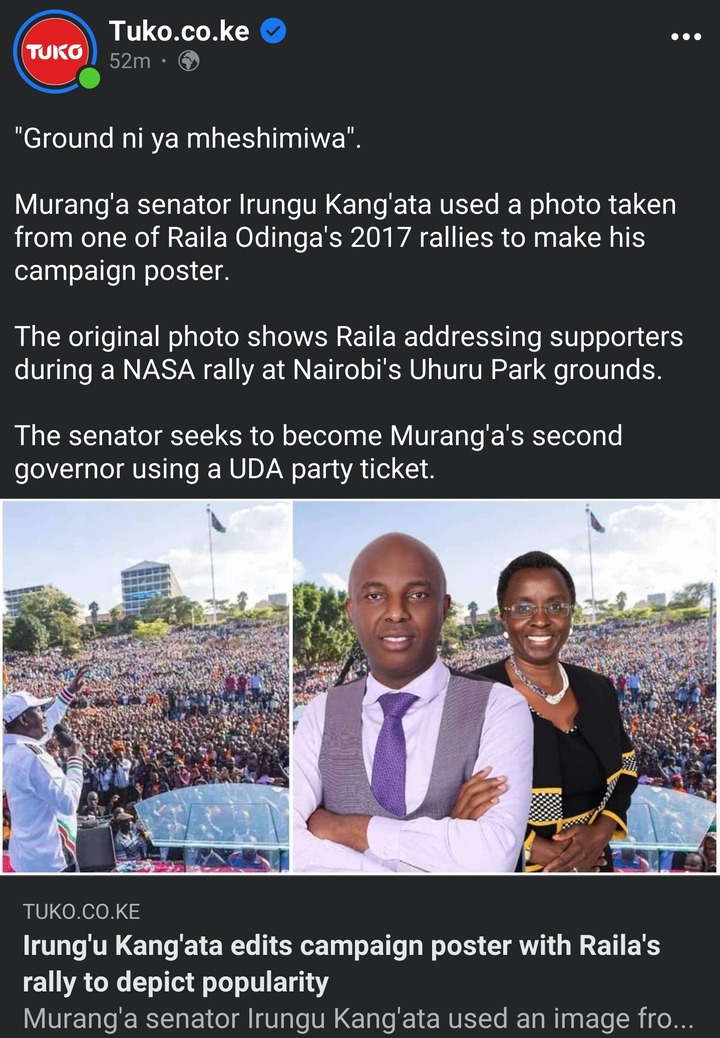The image size is (720, 1038).
Task: Open the three-dot post options menu
Action: (x=686, y=36)
